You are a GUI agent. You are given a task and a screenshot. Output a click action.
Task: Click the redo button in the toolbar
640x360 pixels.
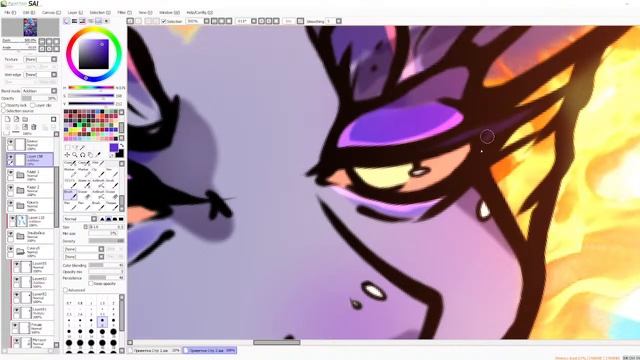click(138, 21)
